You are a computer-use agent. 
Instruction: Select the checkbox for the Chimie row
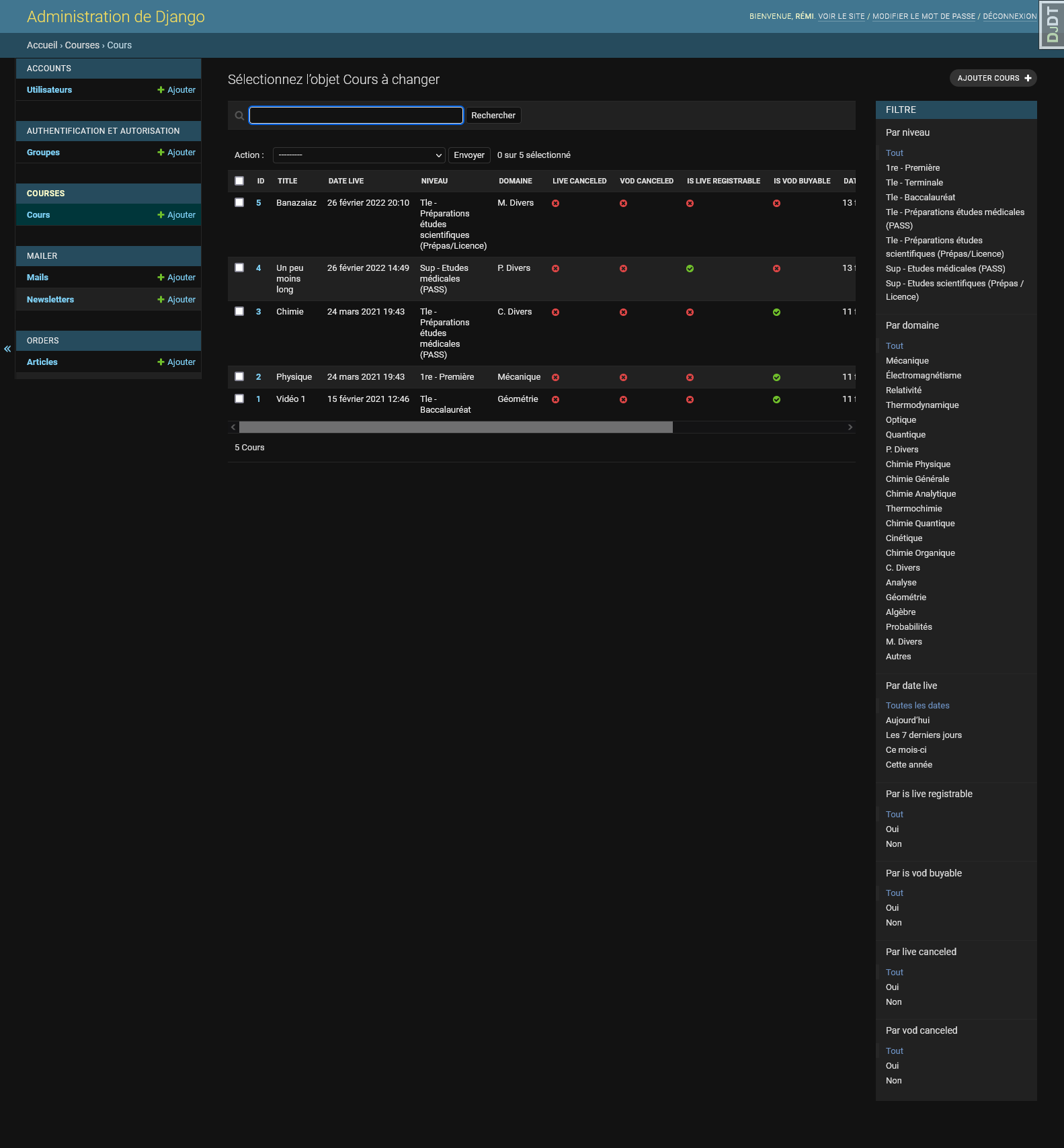tap(239, 311)
